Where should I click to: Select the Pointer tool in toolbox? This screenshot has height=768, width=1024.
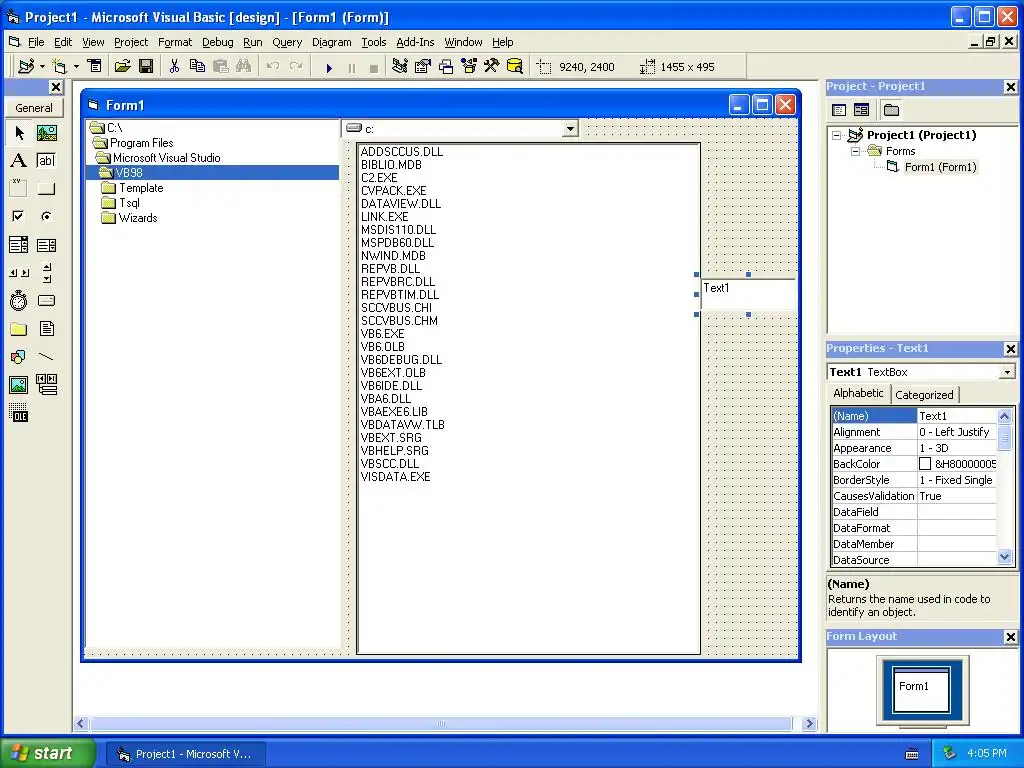pyautogui.click(x=19, y=133)
